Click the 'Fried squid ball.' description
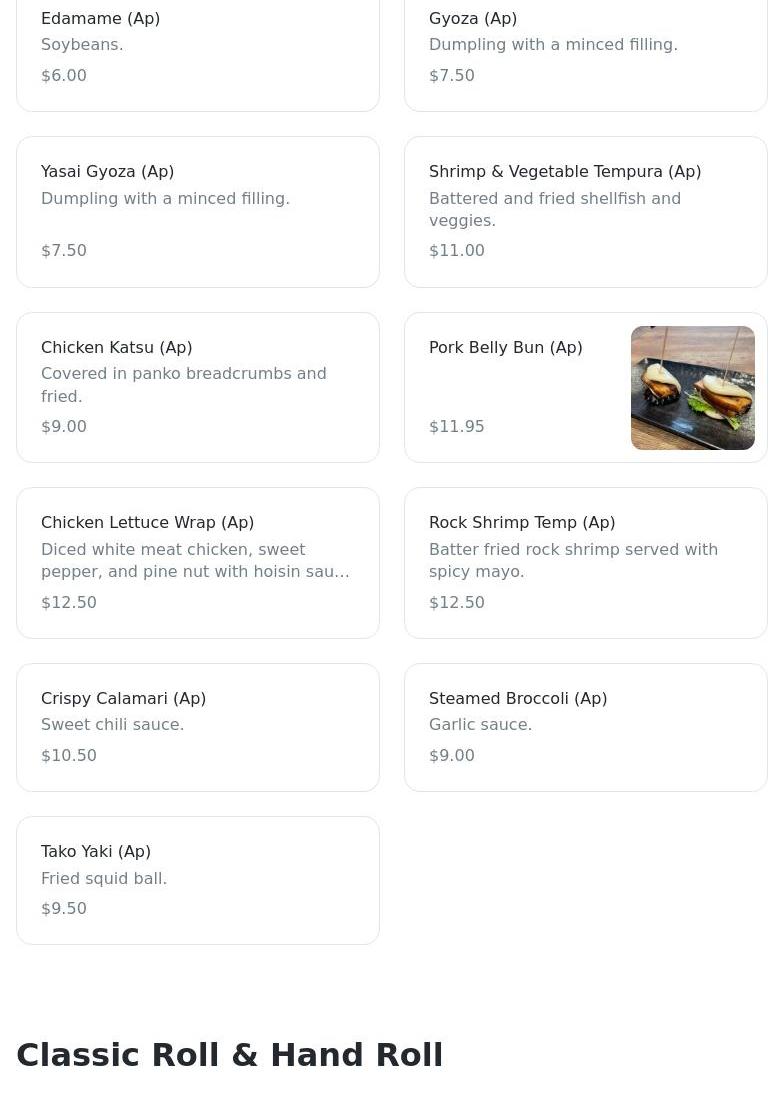 click(104, 878)
